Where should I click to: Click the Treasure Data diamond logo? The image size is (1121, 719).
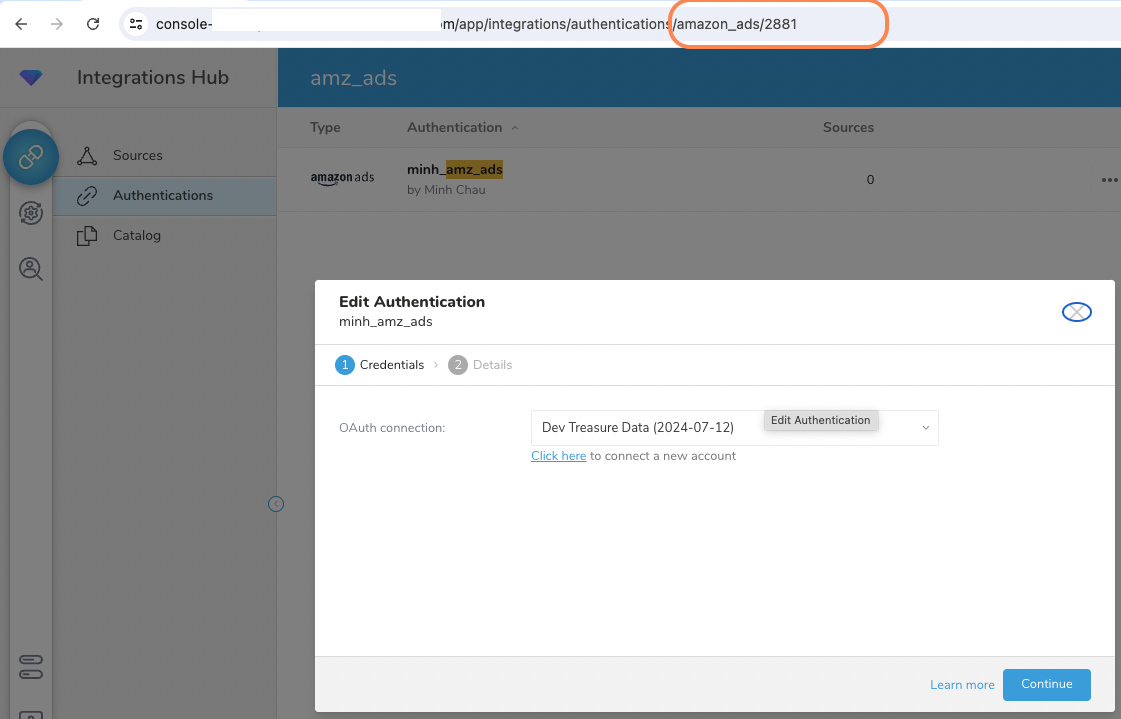pos(31,77)
